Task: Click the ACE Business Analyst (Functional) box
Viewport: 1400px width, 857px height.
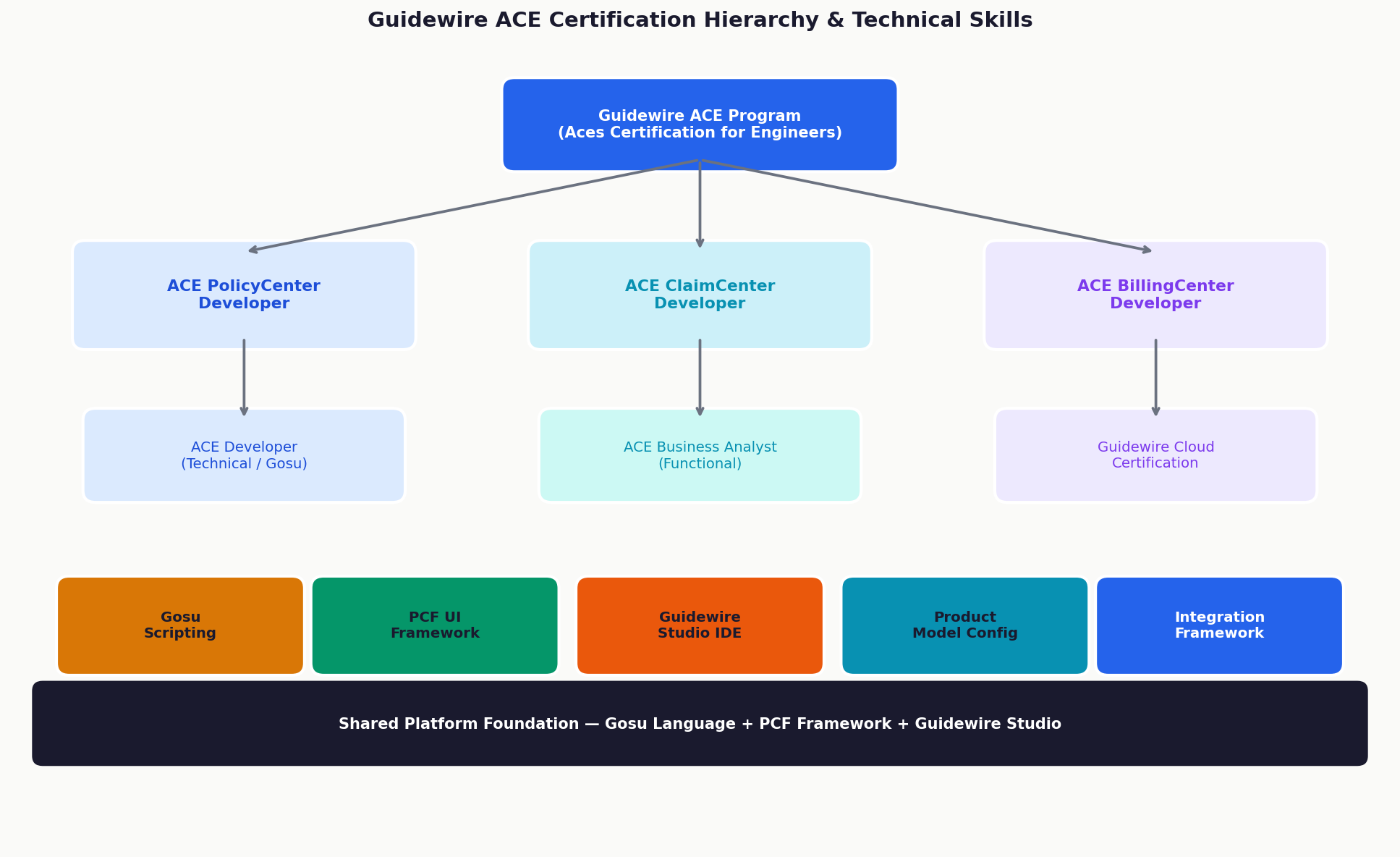Action: (700, 455)
